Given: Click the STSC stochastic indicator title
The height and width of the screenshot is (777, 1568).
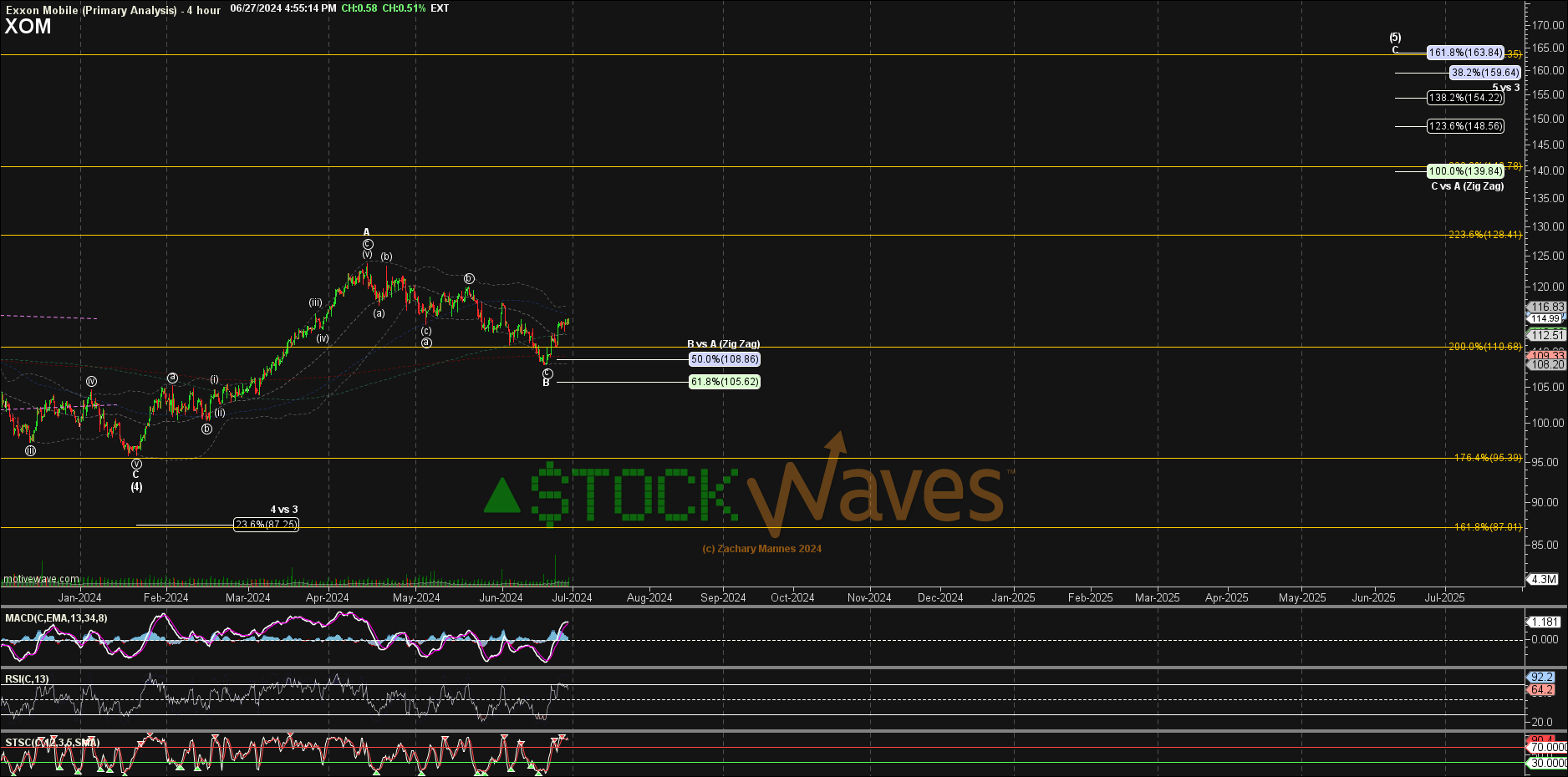Looking at the screenshot, I should (x=52, y=742).
